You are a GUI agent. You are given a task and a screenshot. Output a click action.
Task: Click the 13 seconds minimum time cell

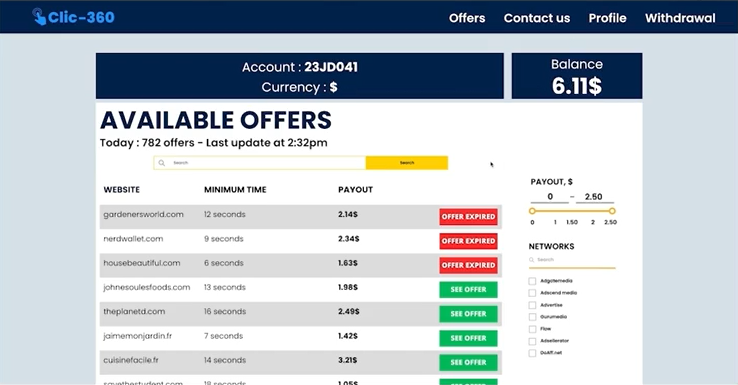pos(225,288)
